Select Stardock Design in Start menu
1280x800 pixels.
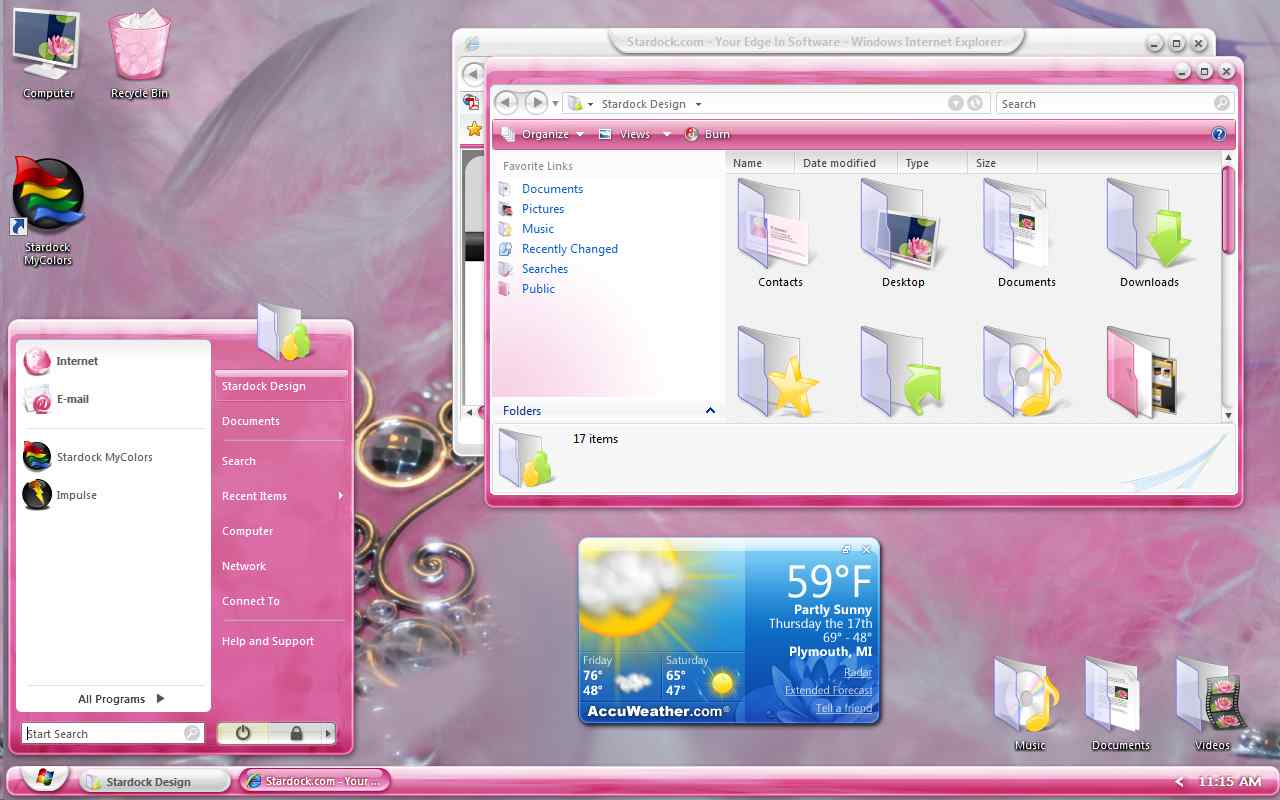click(282, 386)
